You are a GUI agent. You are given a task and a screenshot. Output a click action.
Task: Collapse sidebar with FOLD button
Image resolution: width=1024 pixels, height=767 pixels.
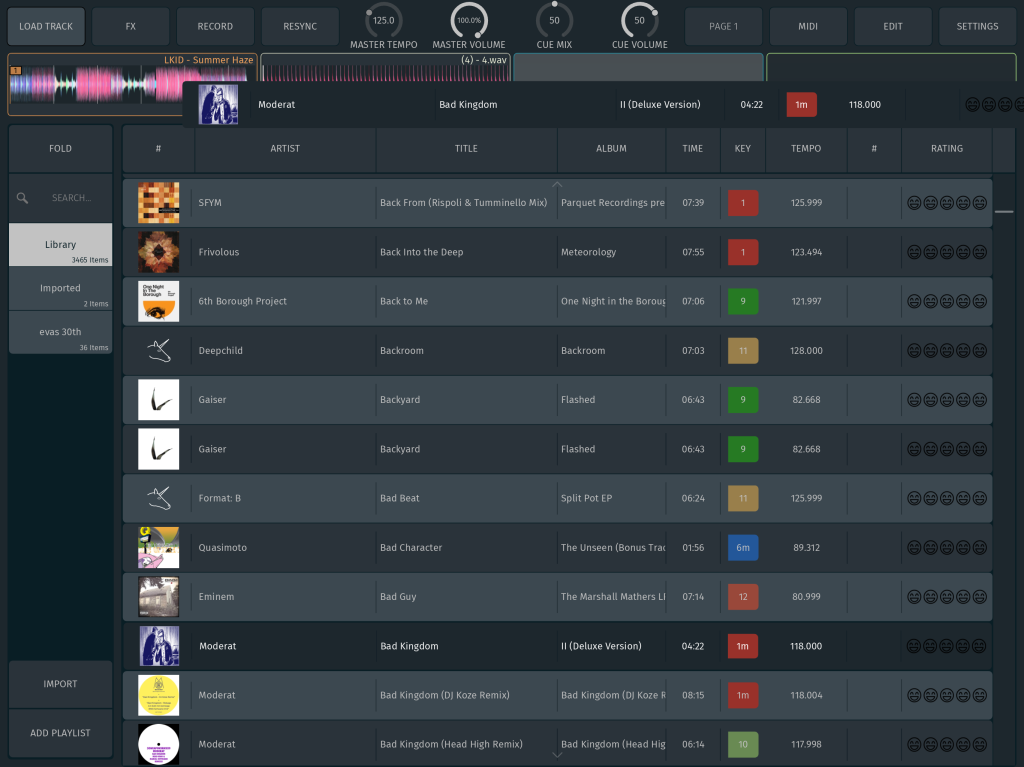coord(60,149)
